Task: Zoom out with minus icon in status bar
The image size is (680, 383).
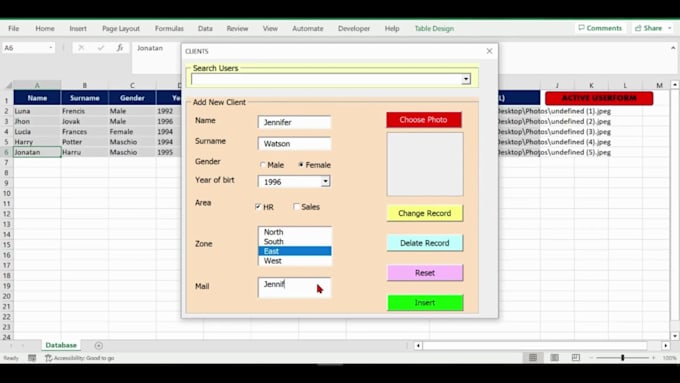Action: 591,358
